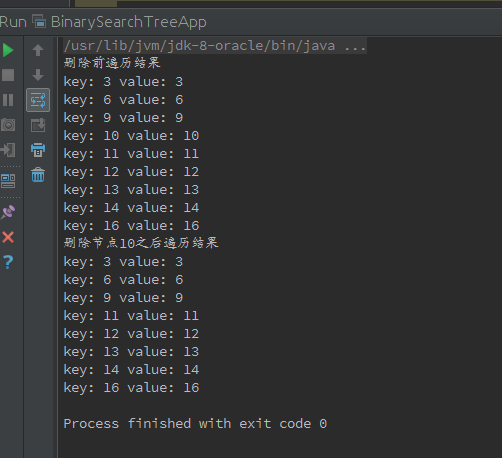Stop the process with the square icon
The height and width of the screenshot is (458, 502).
[8, 75]
